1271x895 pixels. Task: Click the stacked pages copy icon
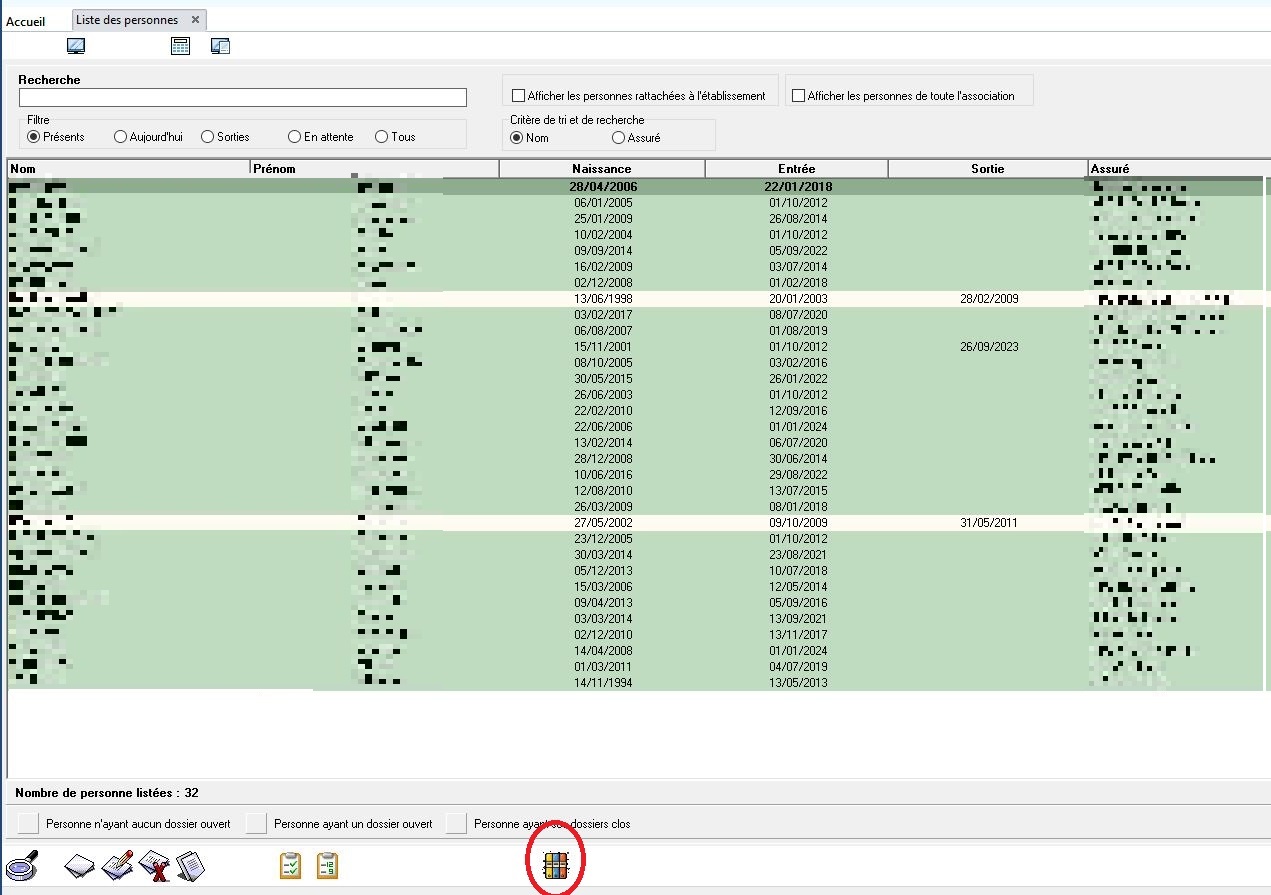pyautogui.click(x=190, y=866)
